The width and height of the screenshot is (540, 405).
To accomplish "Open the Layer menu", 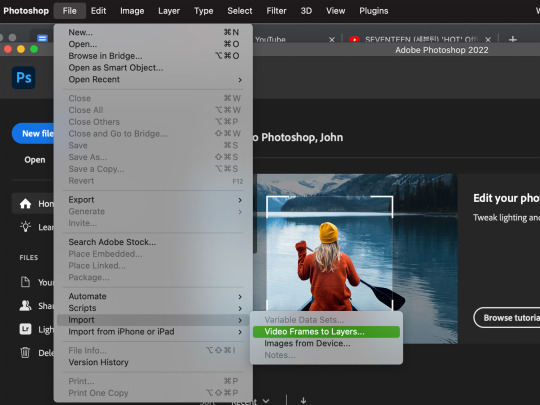I will pos(169,11).
